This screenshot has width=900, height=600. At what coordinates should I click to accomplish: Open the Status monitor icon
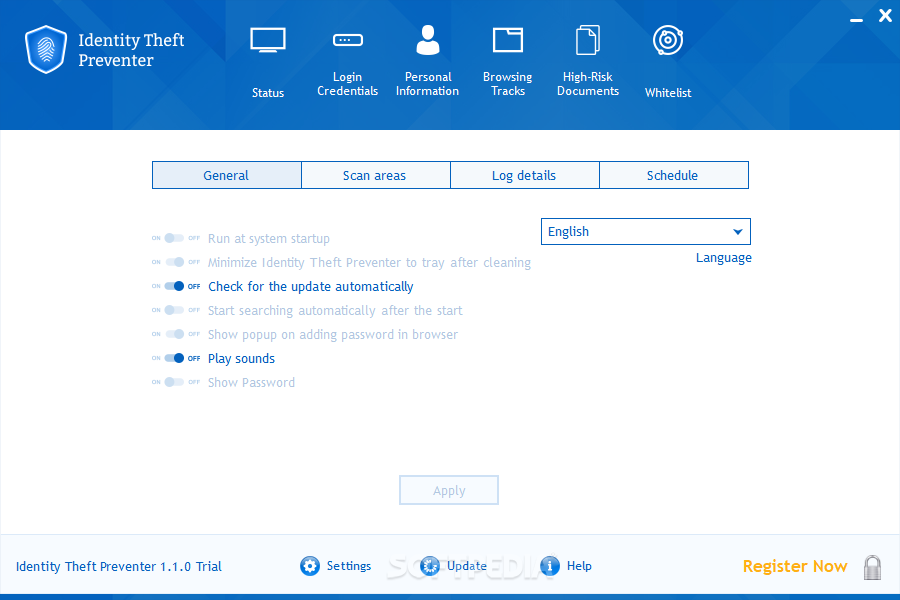point(267,40)
